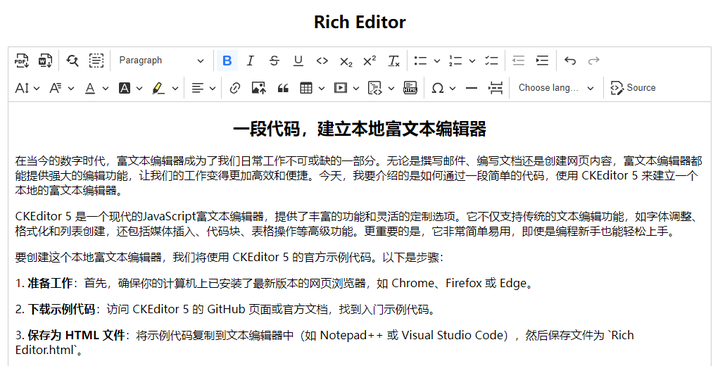
Task: Expand bulleted list style options
Action: [437, 60]
